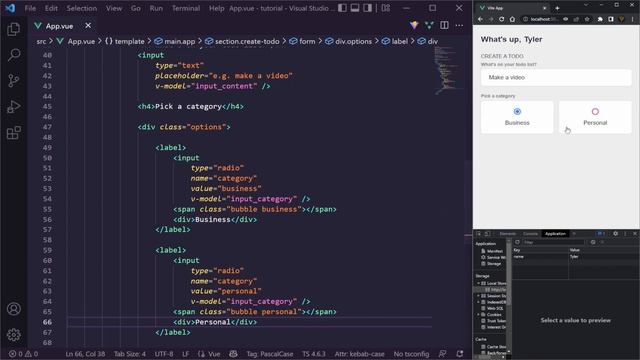The height and width of the screenshot is (360, 640).
Task: Click the template breadcrumb segment
Action: 124,41
